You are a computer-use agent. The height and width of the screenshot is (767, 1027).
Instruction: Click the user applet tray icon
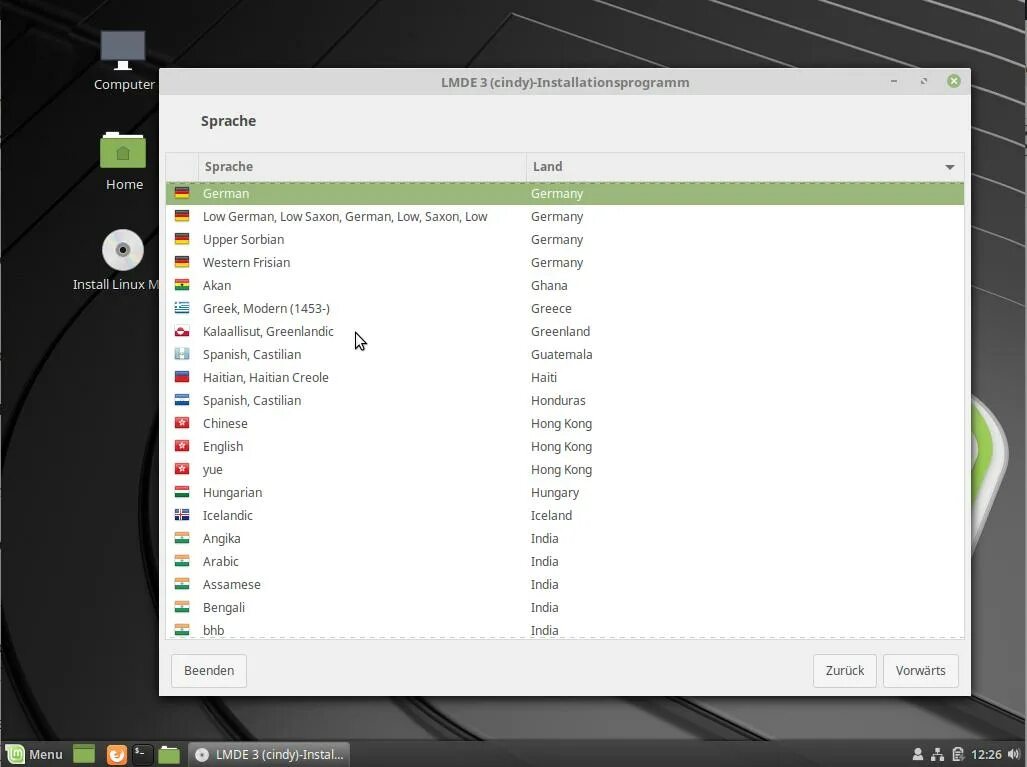918,754
